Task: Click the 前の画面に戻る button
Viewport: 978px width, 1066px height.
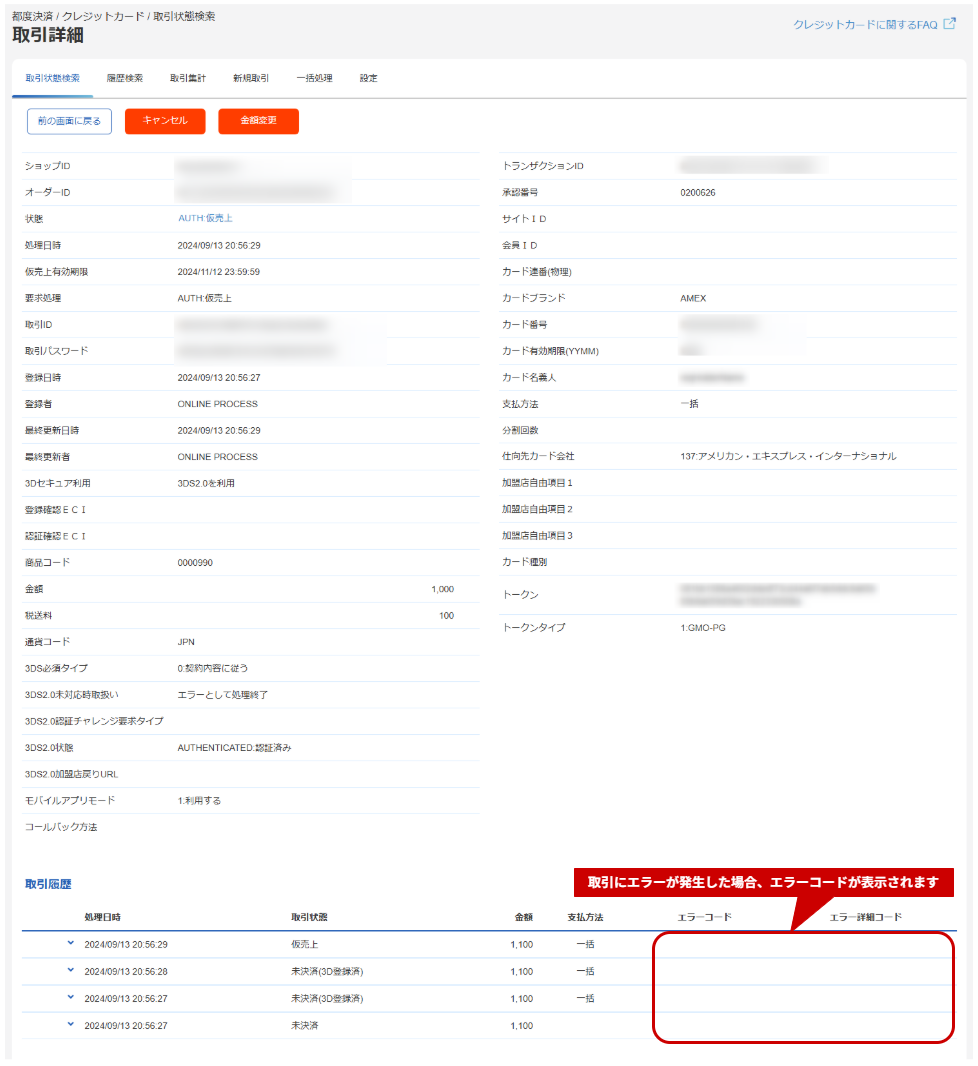Action: click(x=69, y=121)
